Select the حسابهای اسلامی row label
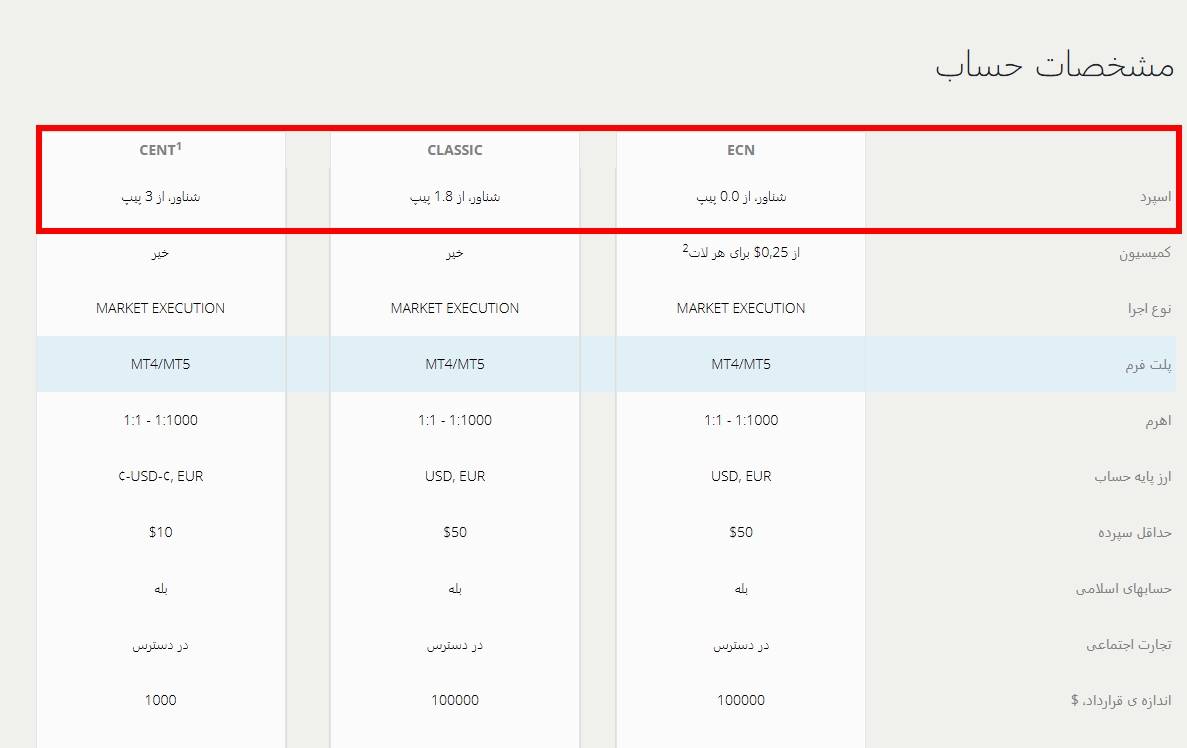 (x=1124, y=589)
